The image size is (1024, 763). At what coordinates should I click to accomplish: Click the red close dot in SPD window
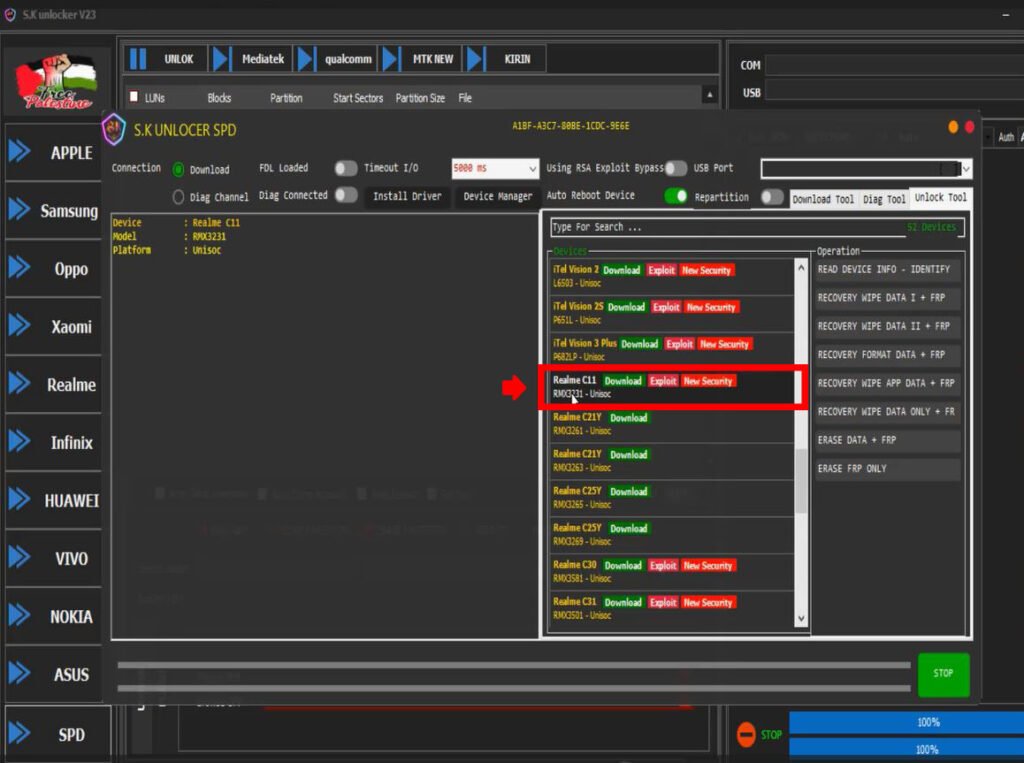pos(969,127)
